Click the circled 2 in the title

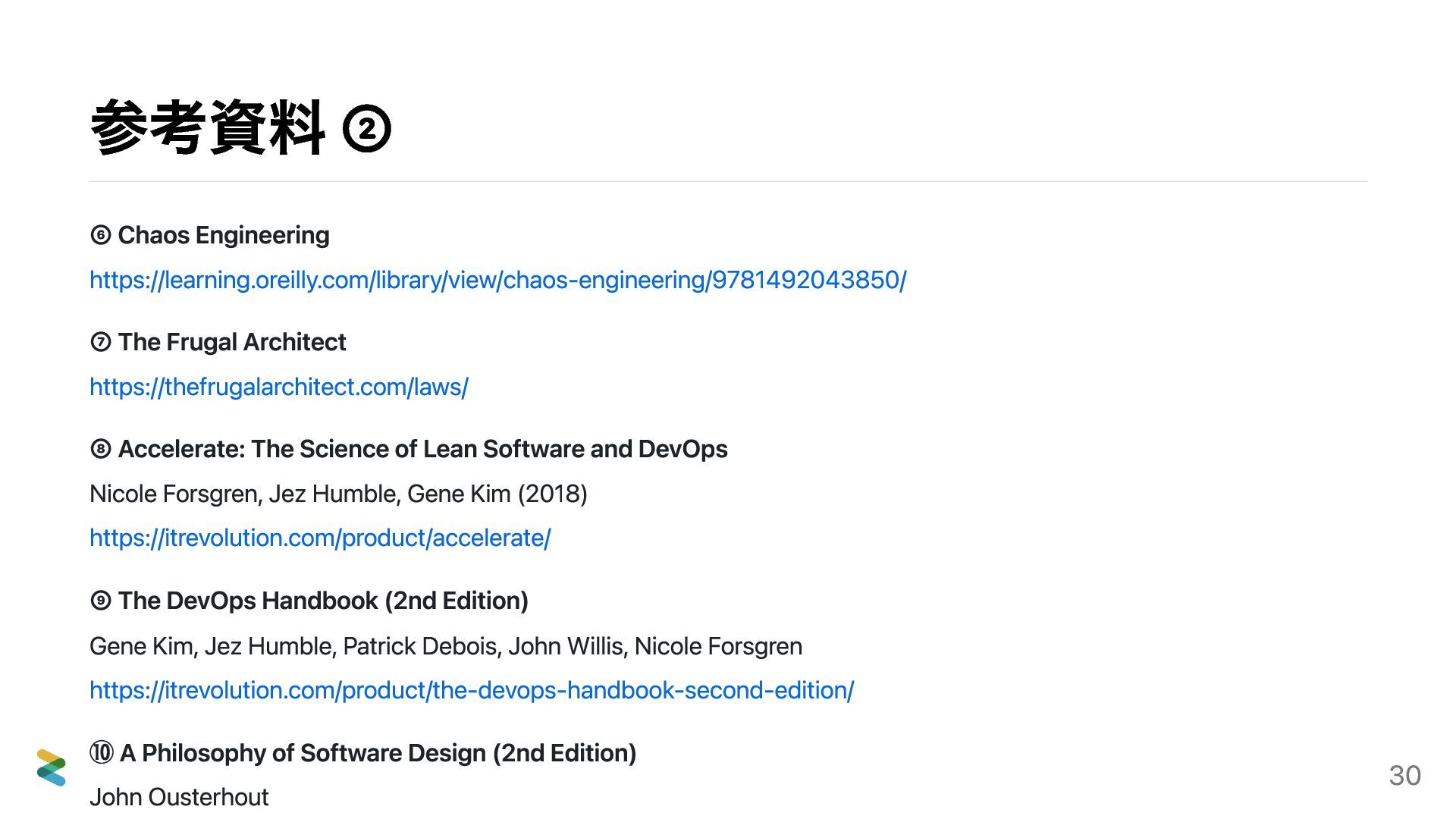(367, 129)
